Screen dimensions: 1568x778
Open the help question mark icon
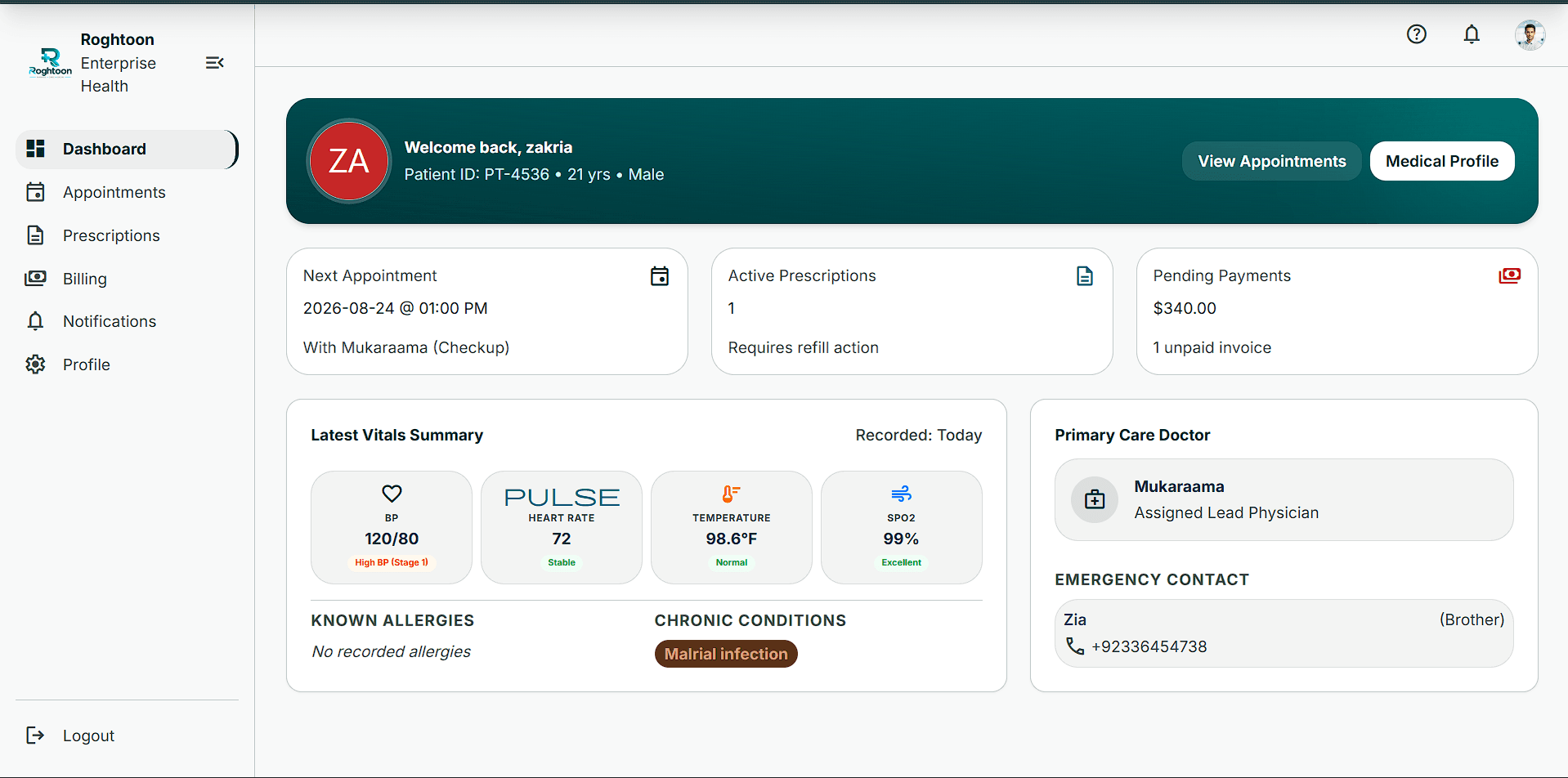[1417, 34]
